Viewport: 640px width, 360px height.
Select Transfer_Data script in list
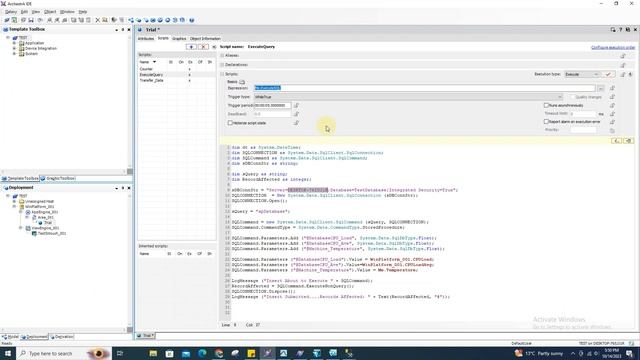[151, 80]
